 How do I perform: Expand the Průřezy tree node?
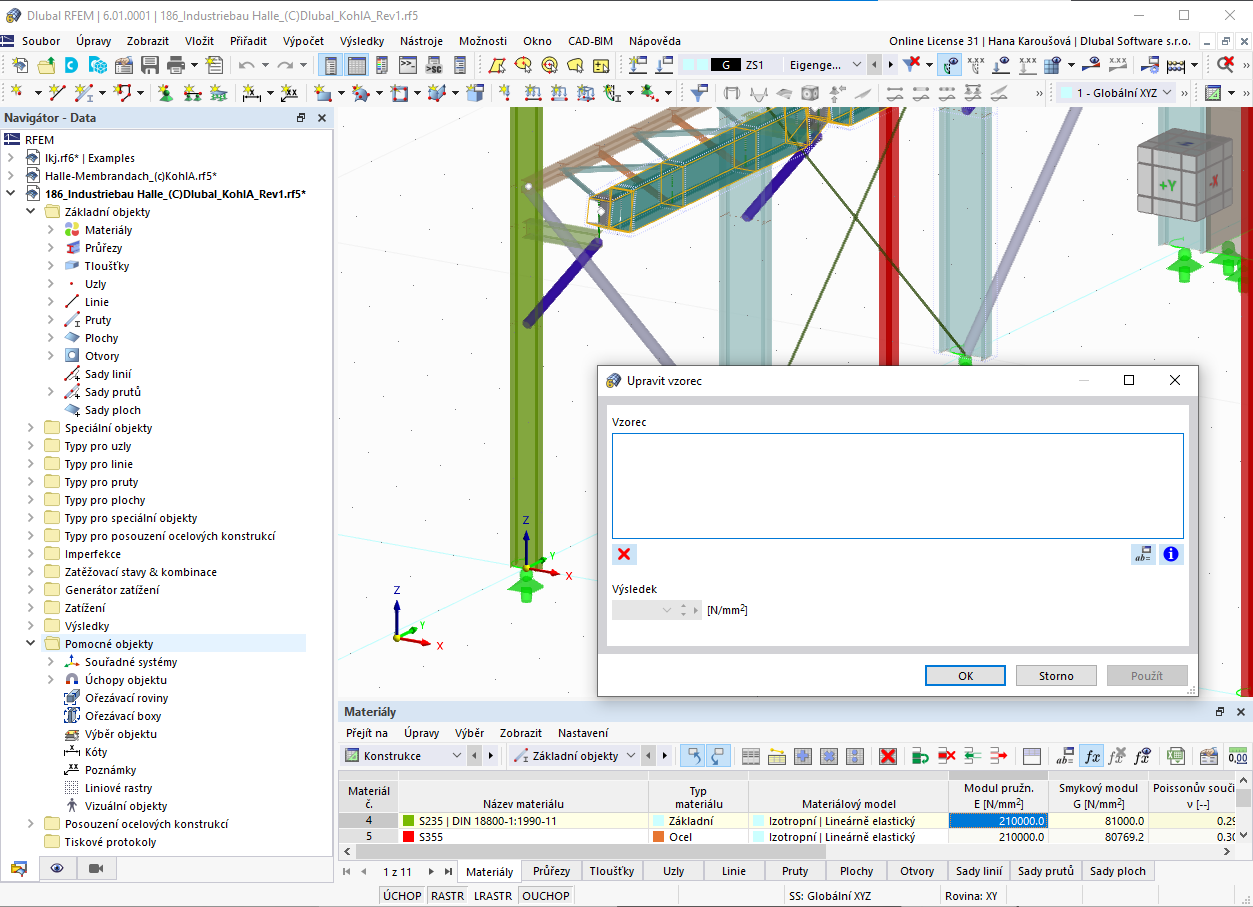(x=50, y=248)
